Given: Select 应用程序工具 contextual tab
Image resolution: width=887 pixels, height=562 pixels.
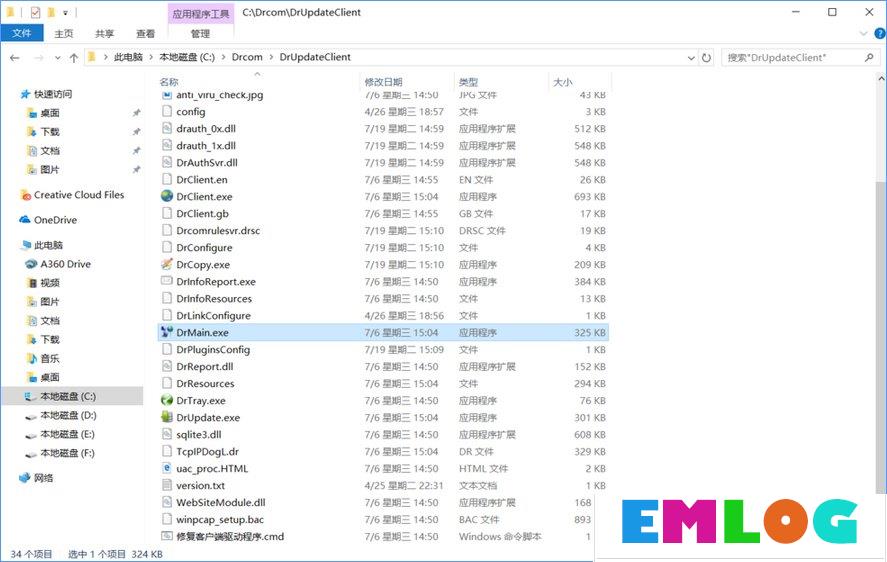Looking at the screenshot, I should (x=201, y=14).
